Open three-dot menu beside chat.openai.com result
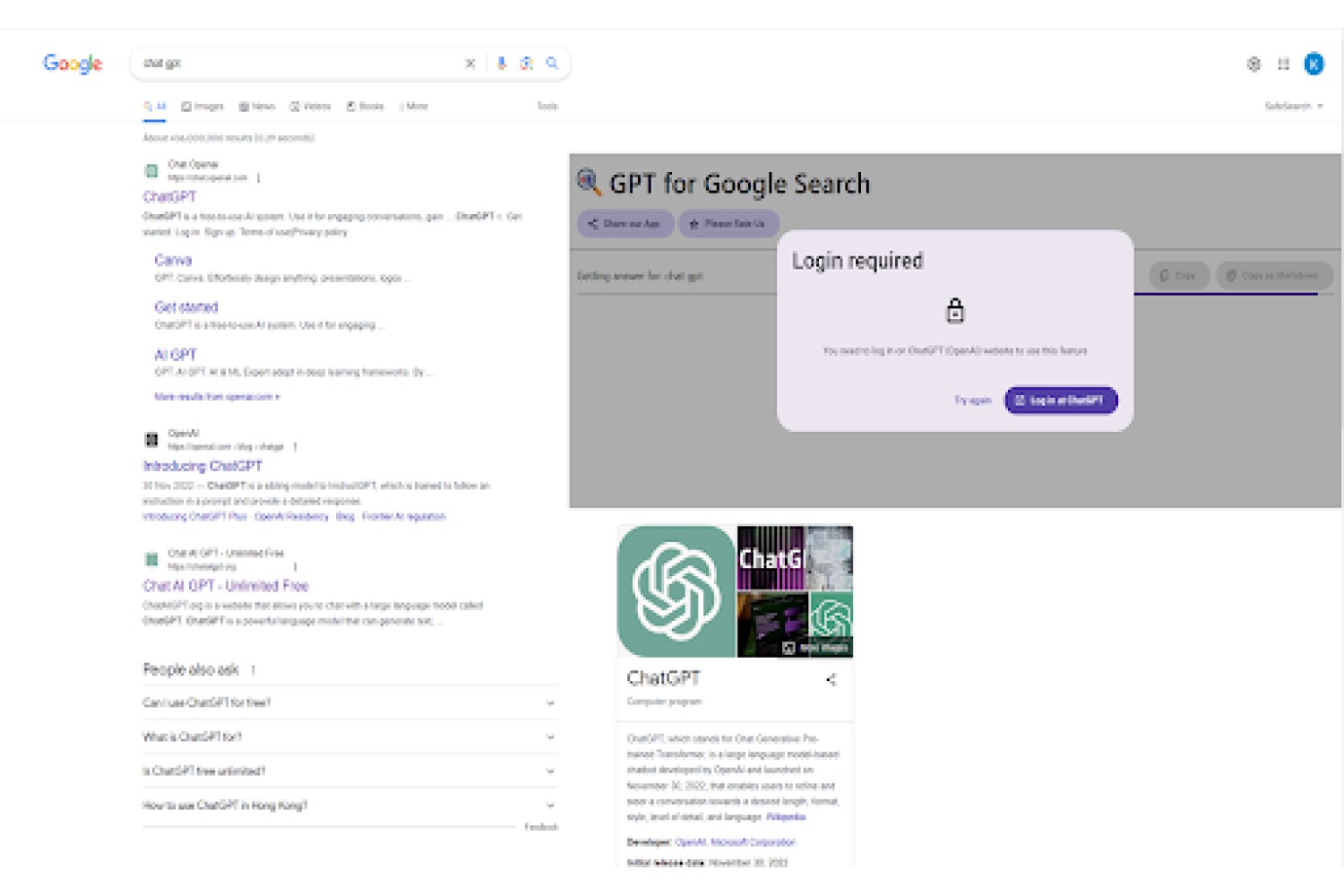The height and width of the screenshot is (896, 1344). click(259, 178)
